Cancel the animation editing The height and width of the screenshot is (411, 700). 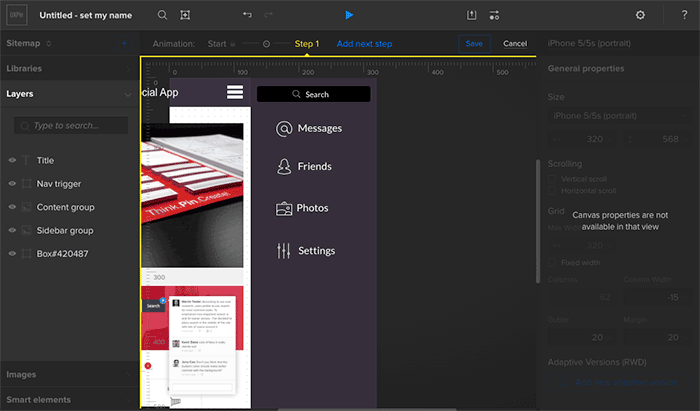[x=515, y=44]
